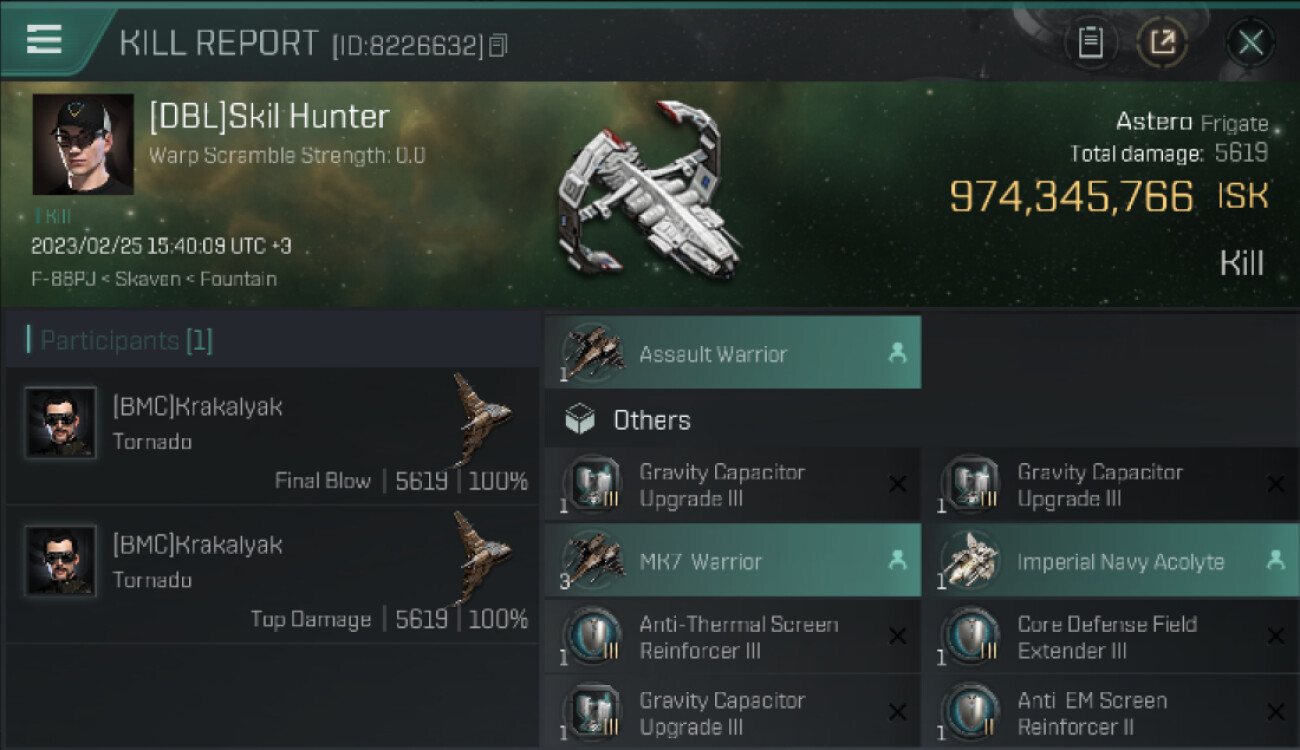Copy the kill report ID
The image size is (1300, 750).
click(498, 45)
